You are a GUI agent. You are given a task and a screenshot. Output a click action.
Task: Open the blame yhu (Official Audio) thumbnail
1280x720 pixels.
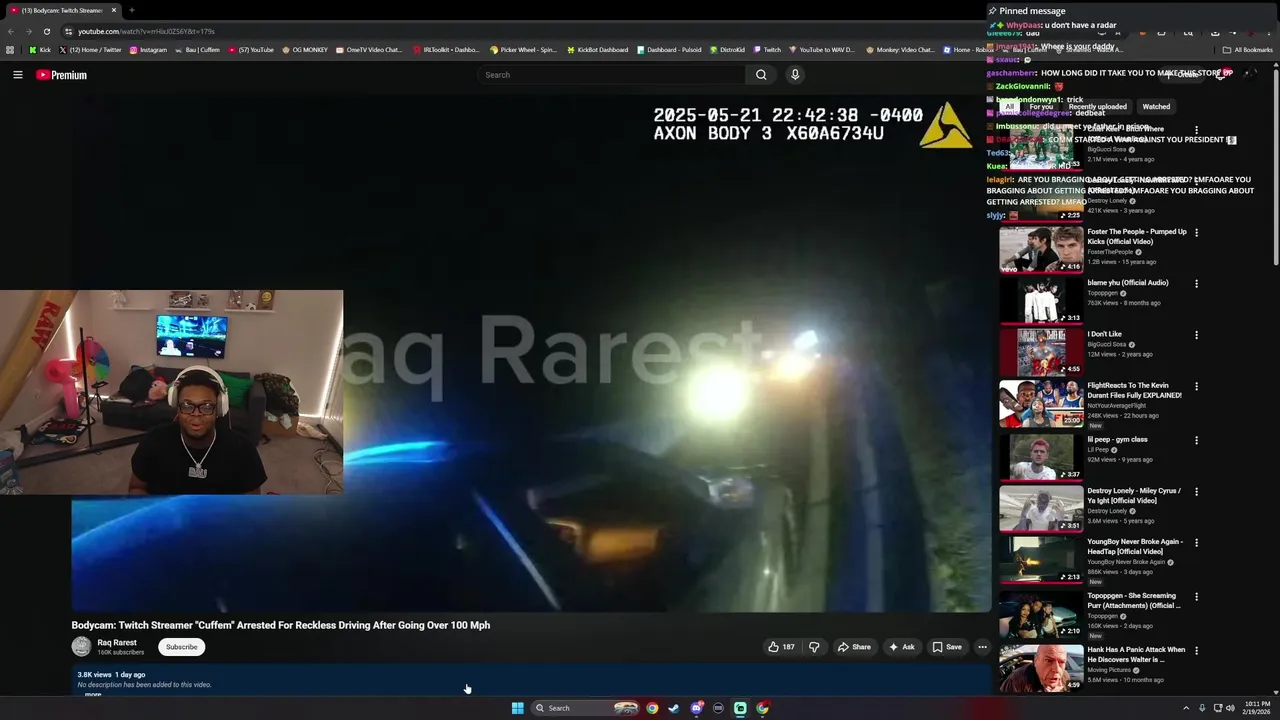click(1041, 300)
